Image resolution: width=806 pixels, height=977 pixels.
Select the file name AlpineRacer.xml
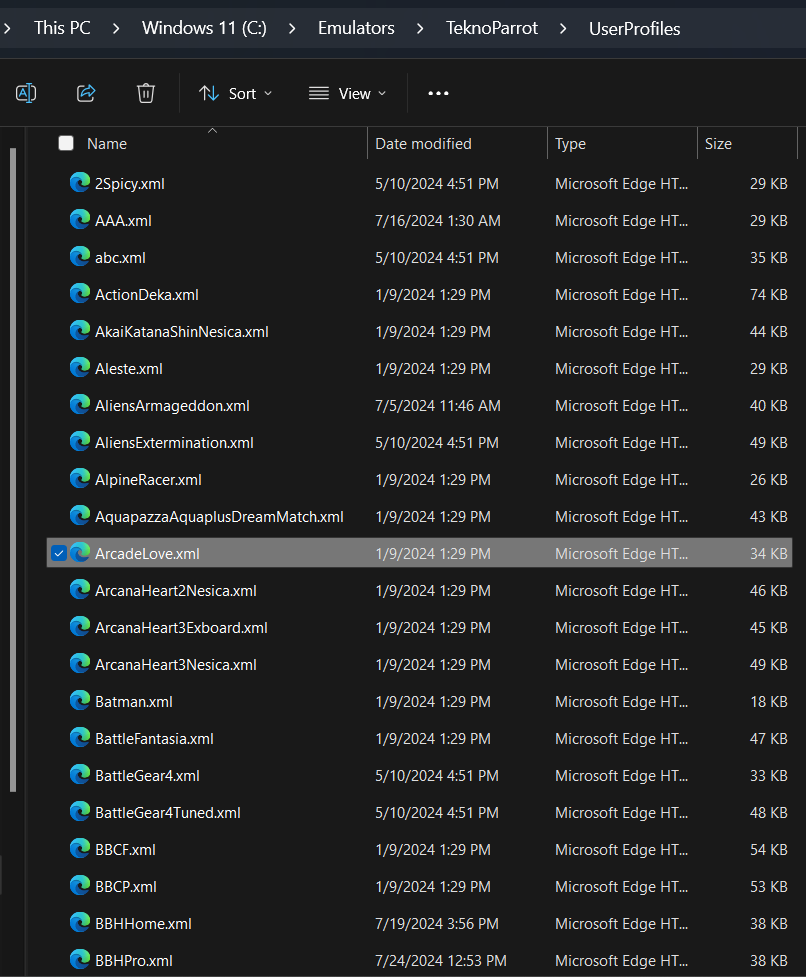[x=148, y=480]
